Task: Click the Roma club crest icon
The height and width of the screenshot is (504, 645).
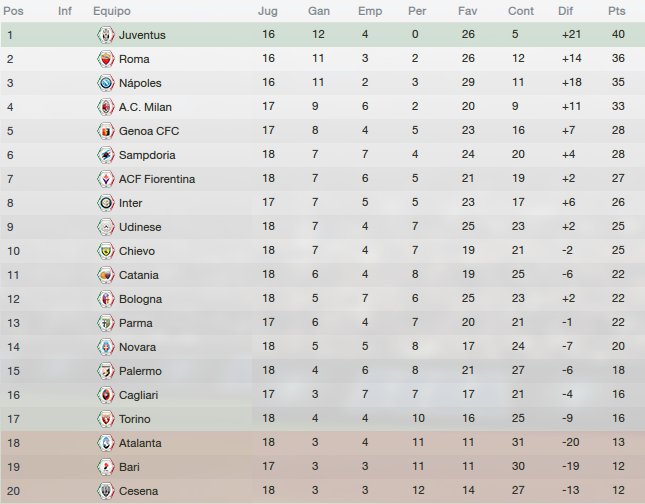Action: pyautogui.click(x=106, y=59)
